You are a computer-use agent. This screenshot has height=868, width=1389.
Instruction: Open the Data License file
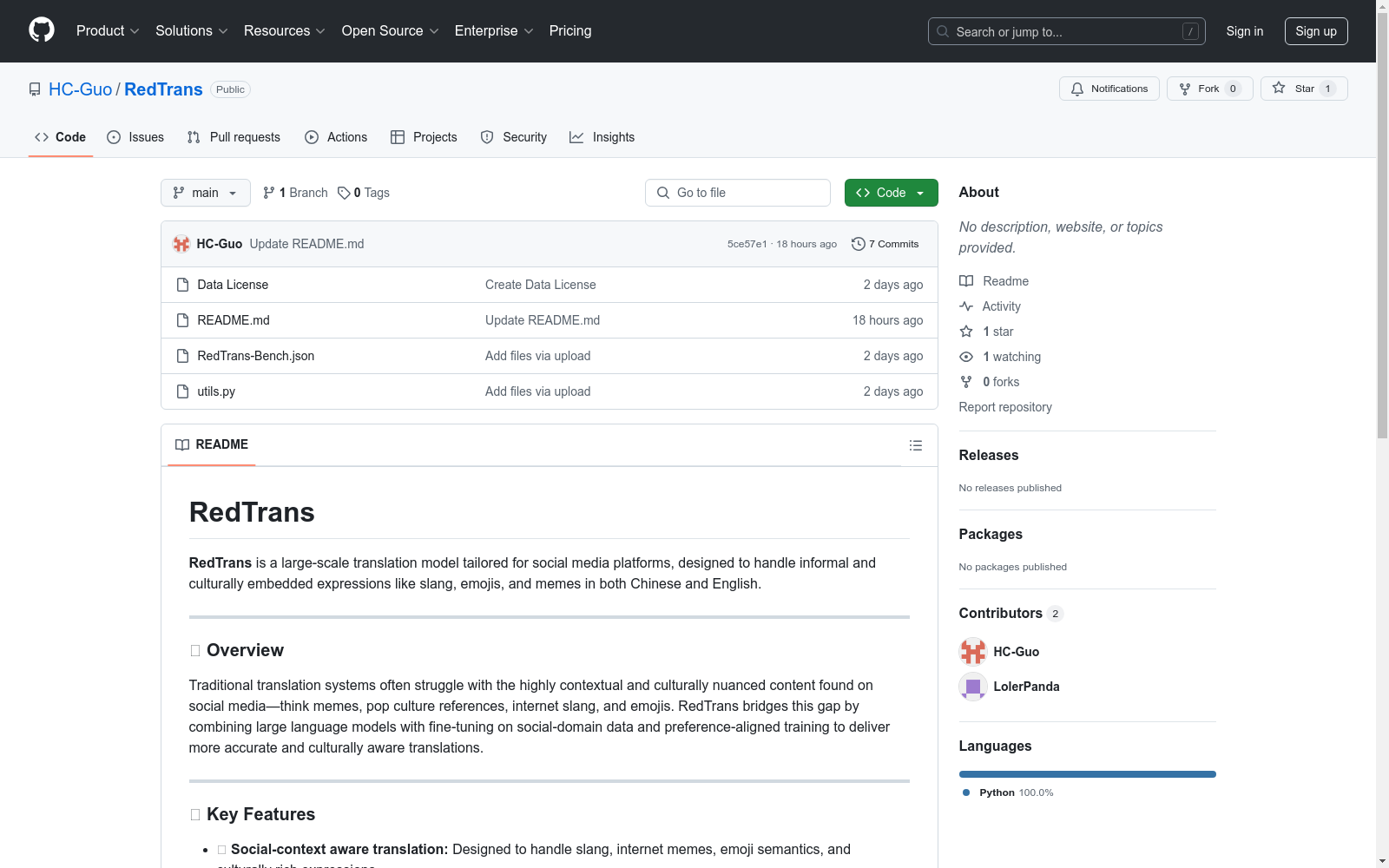(x=233, y=285)
